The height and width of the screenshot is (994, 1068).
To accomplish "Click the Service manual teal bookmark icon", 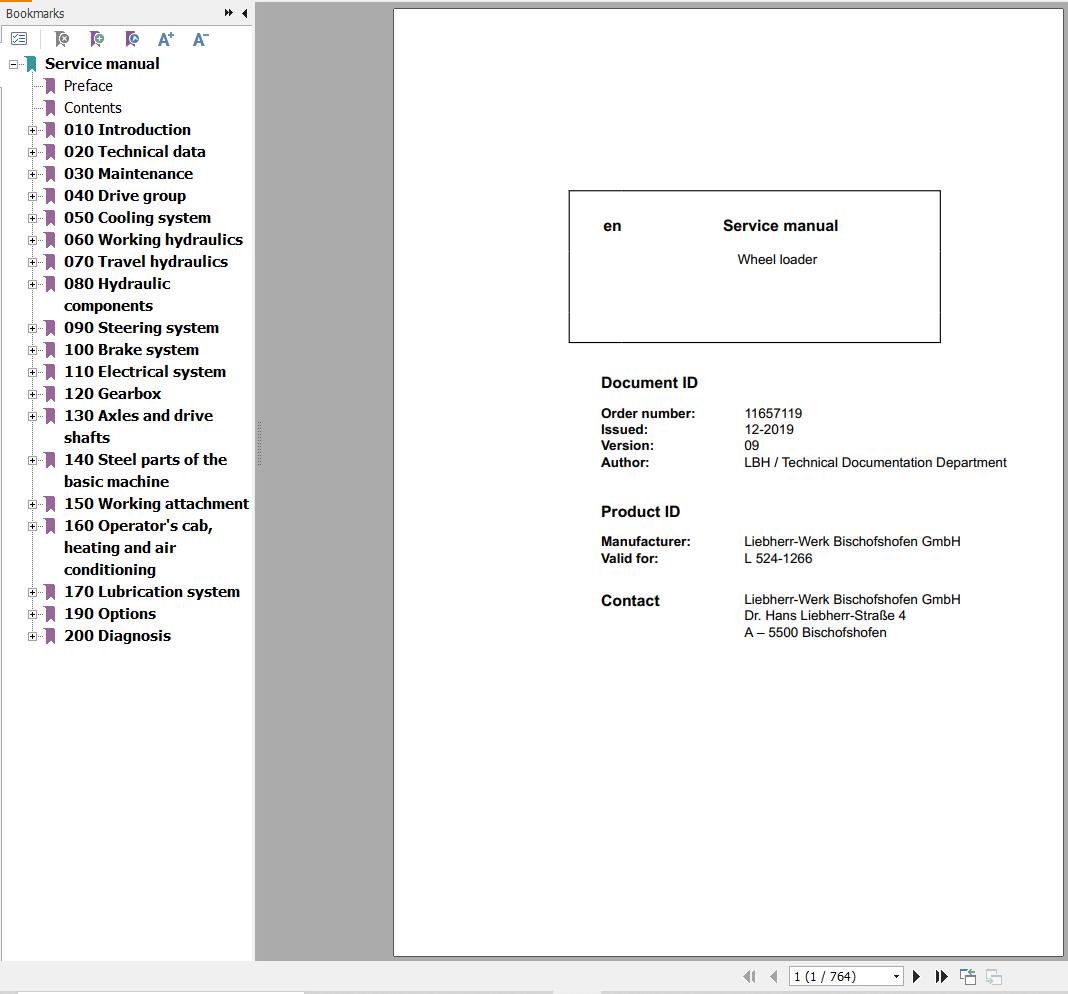I will coord(31,64).
